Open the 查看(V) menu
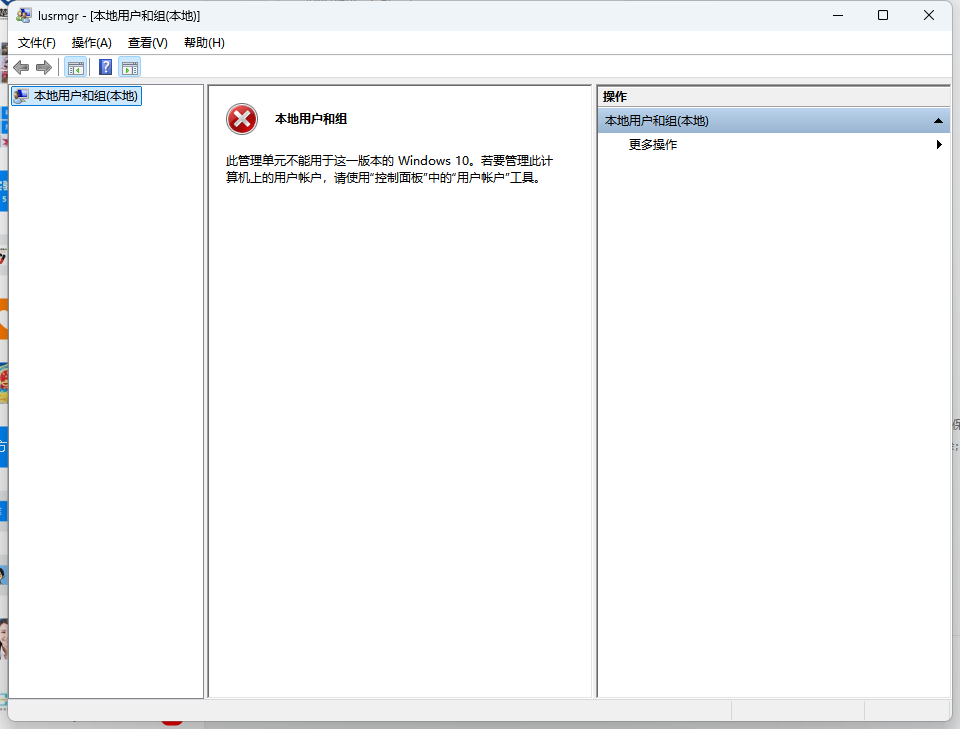This screenshot has height=729, width=960. (148, 43)
